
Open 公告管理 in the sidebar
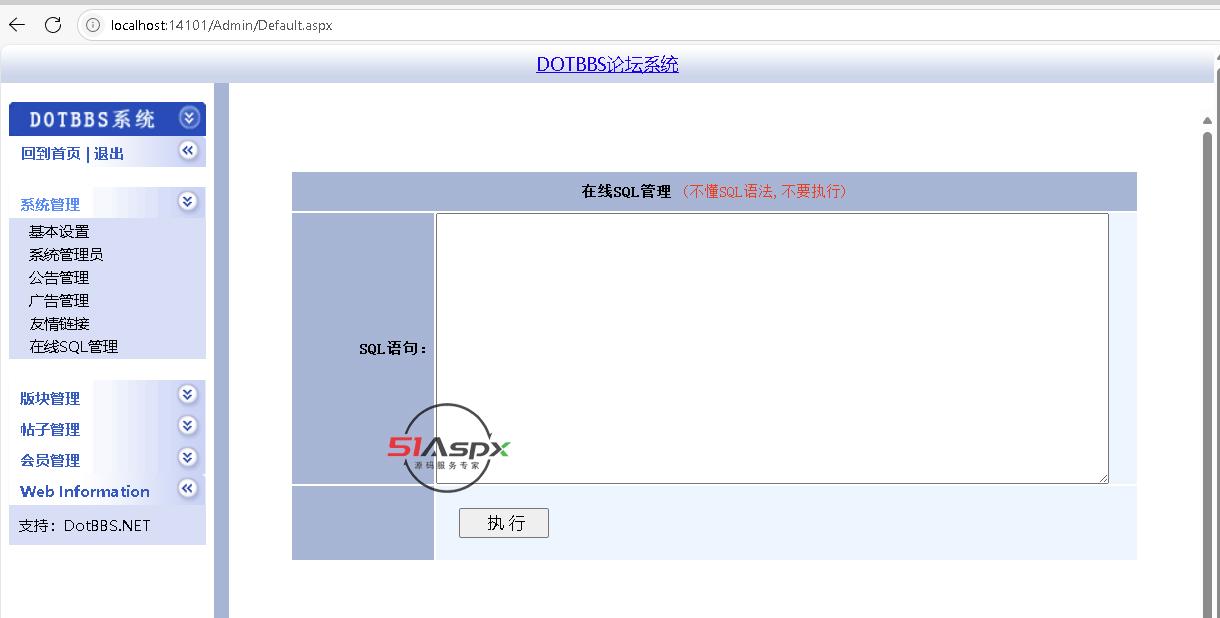click(x=59, y=277)
